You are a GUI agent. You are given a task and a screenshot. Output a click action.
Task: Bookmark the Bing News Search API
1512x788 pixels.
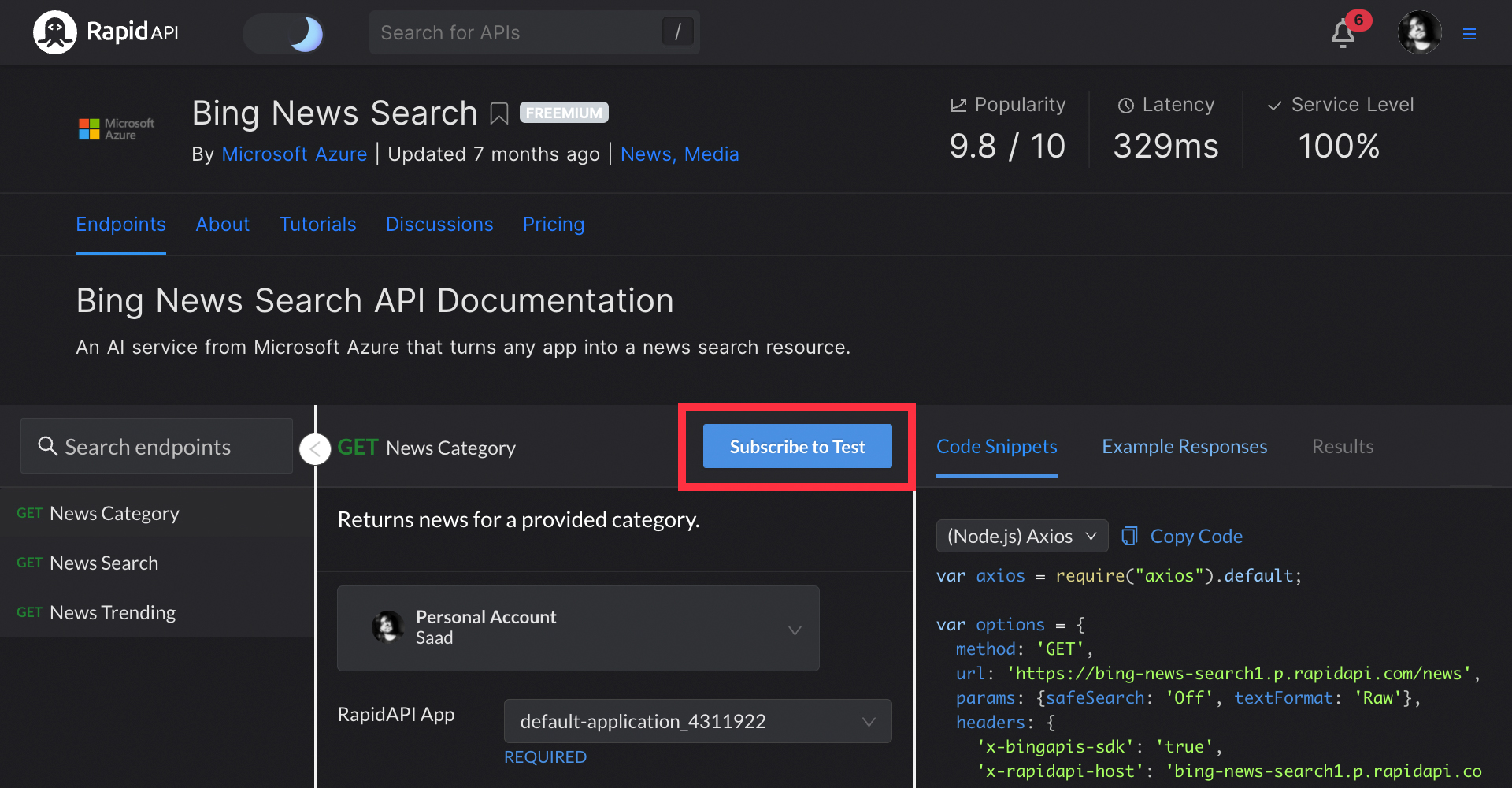(499, 114)
